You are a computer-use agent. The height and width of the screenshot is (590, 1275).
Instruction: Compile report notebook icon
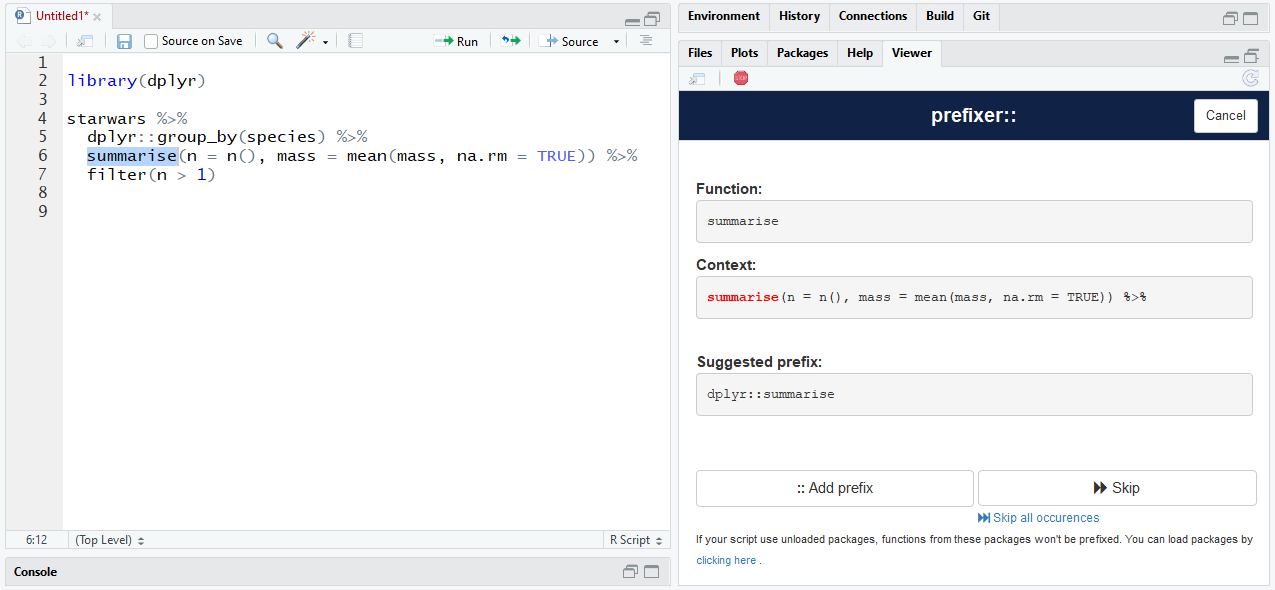[355, 41]
